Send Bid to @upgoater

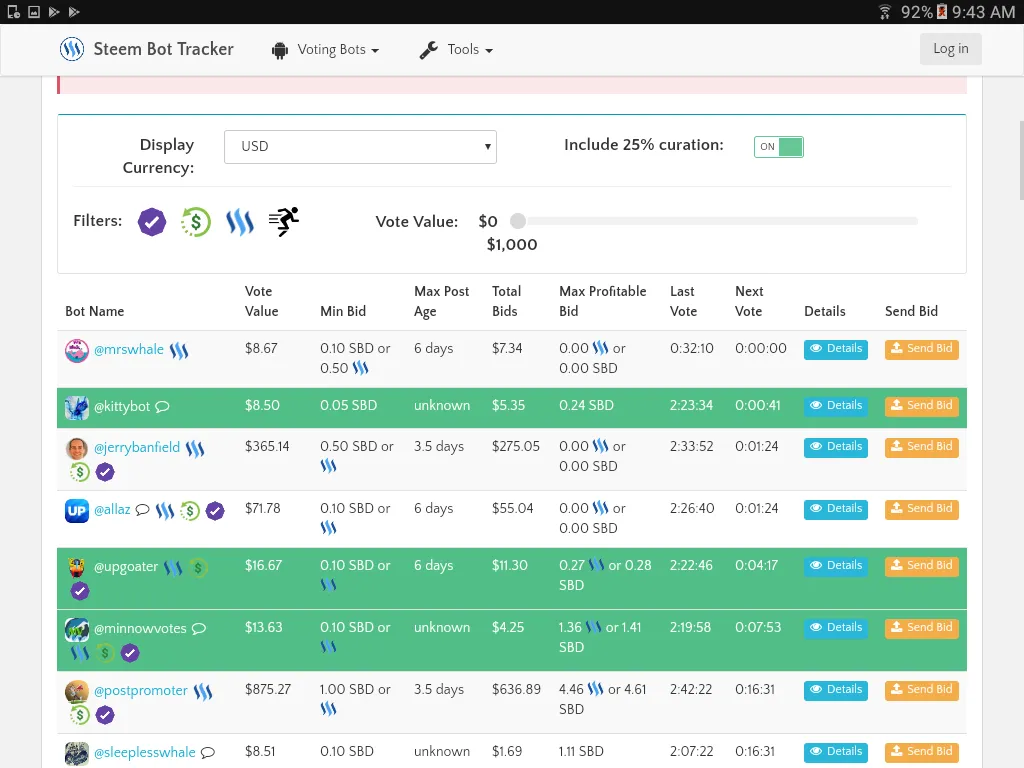click(921, 566)
